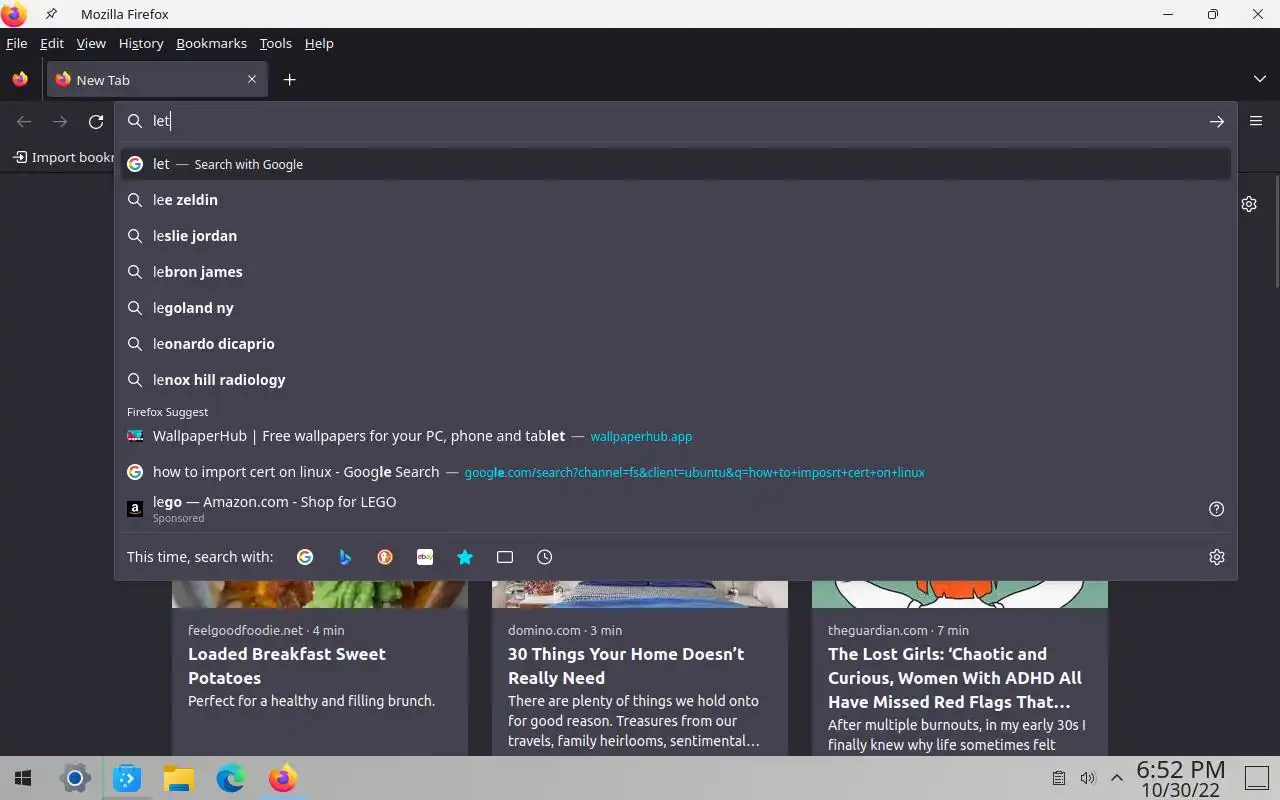Open Windows Start menu
1280x800 pixels.
(x=23, y=778)
